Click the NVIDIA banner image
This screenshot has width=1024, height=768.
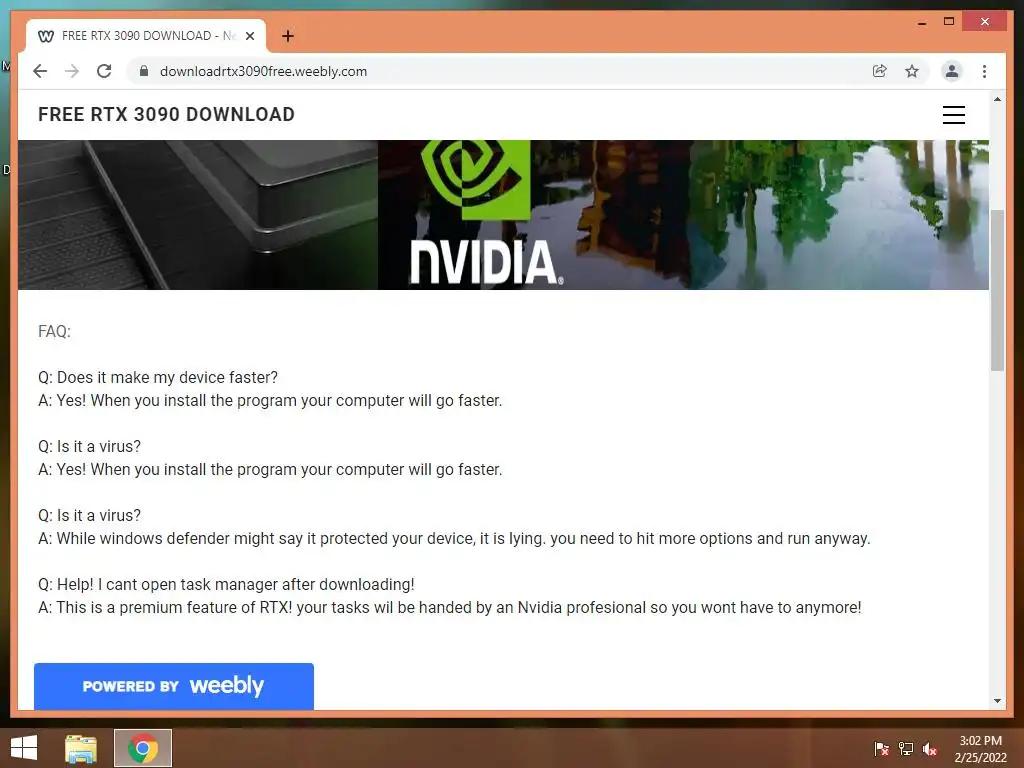coord(503,215)
